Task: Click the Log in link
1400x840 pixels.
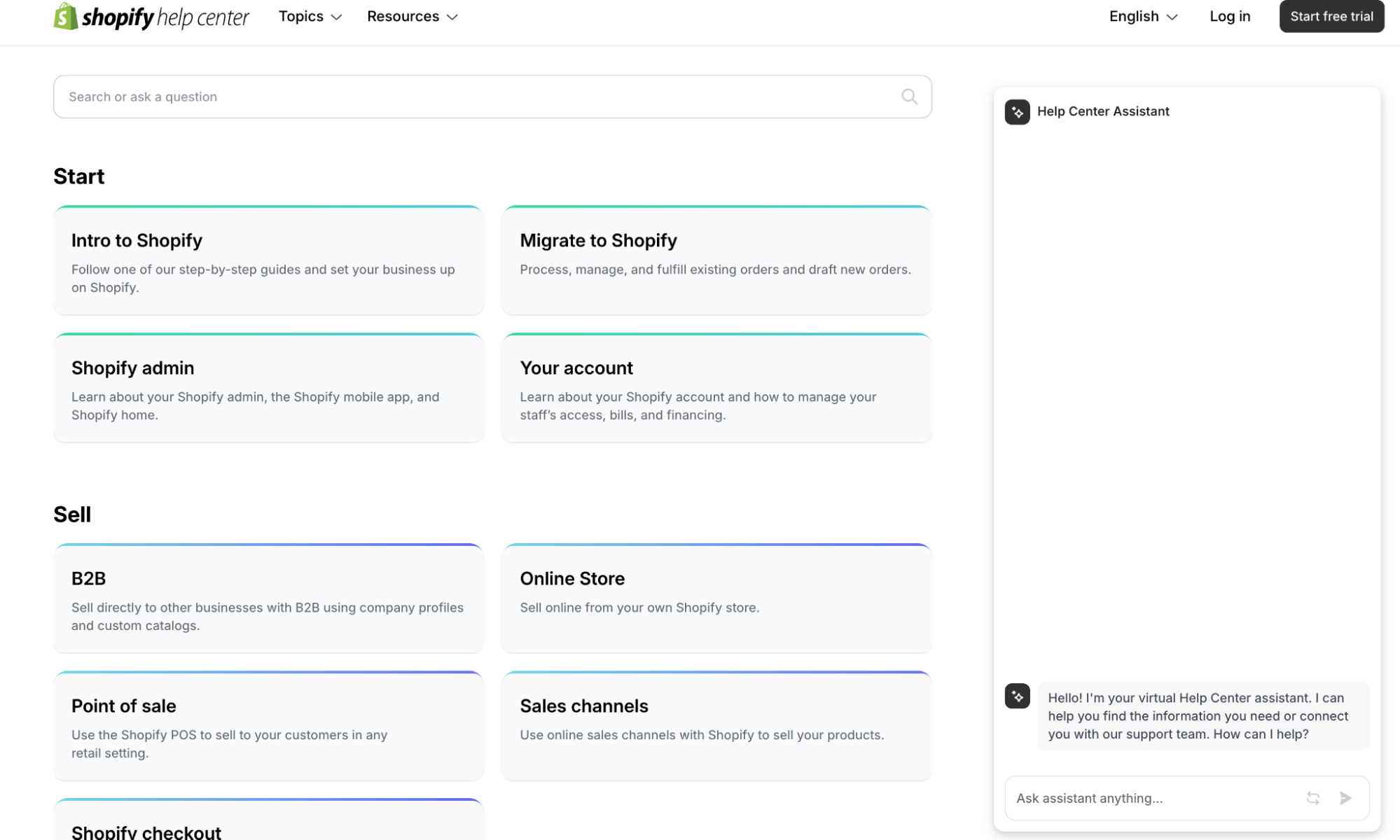Action: (x=1229, y=16)
